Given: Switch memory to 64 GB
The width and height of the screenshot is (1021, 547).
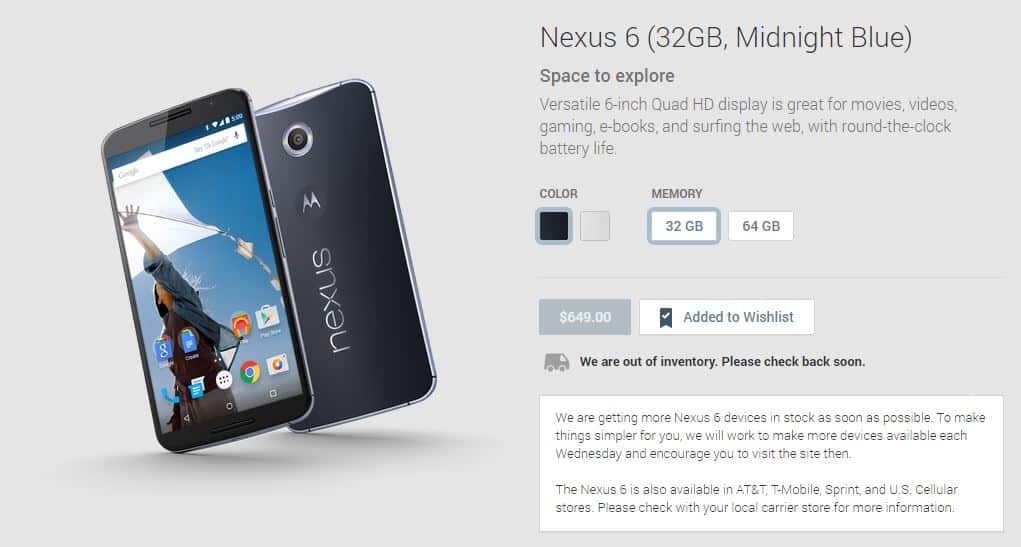Looking at the screenshot, I should coord(761,226).
